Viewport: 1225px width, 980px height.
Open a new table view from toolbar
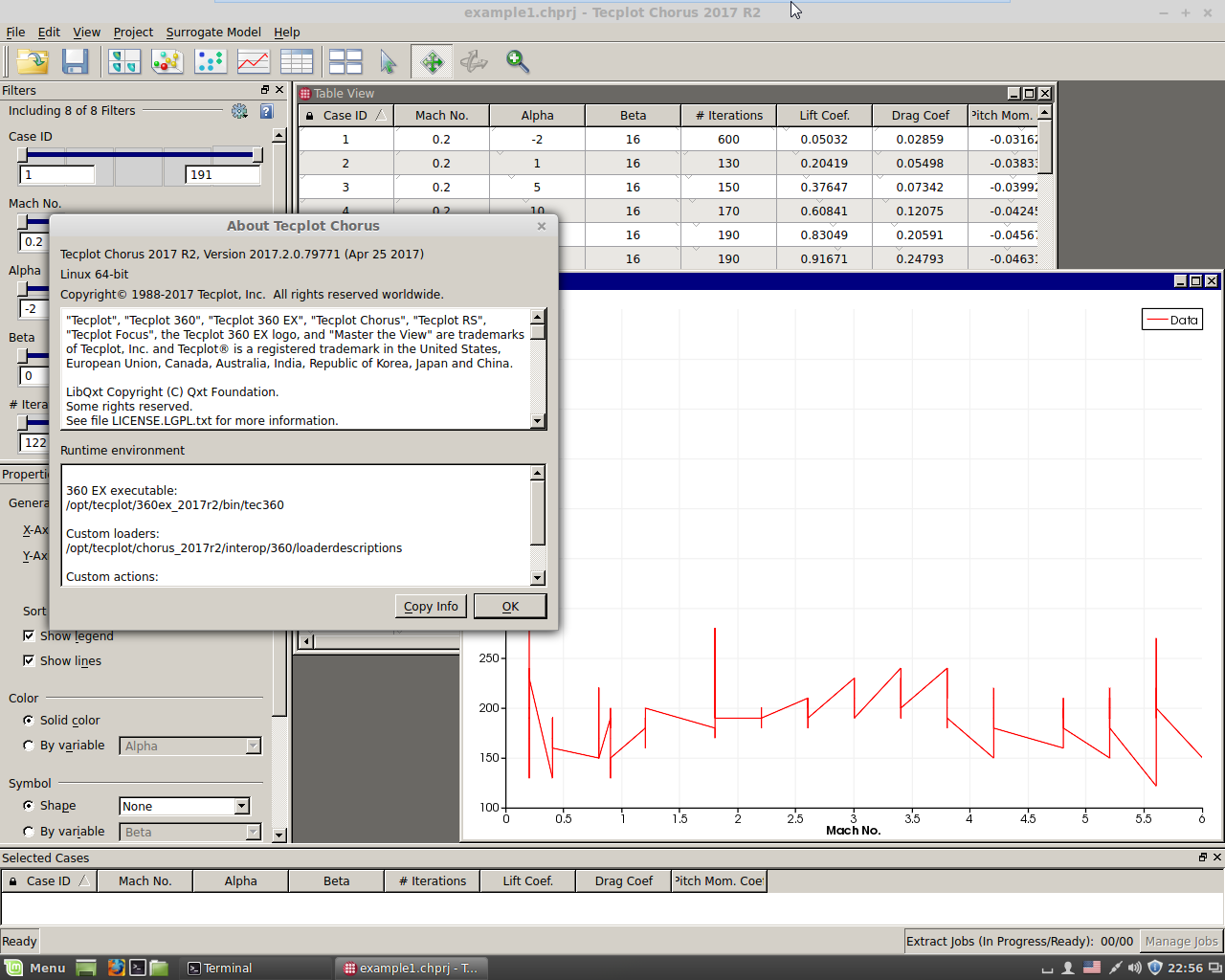click(x=296, y=61)
